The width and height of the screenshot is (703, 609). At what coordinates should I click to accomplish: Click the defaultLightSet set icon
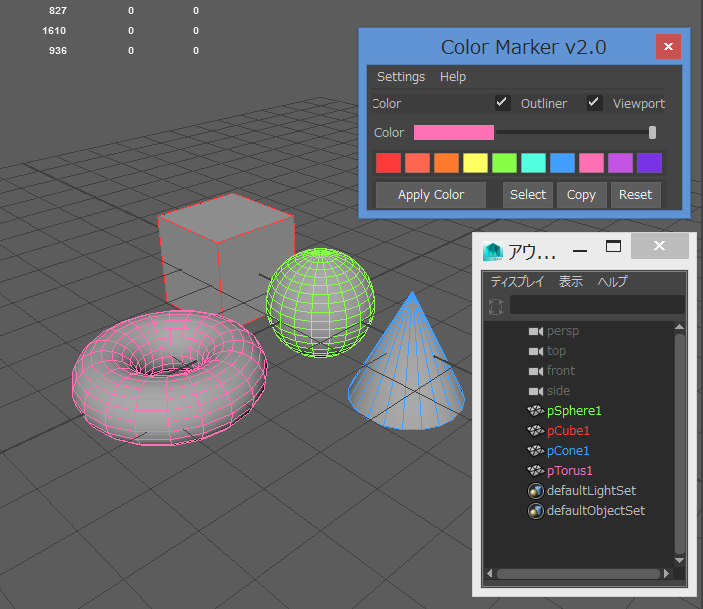pos(535,491)
